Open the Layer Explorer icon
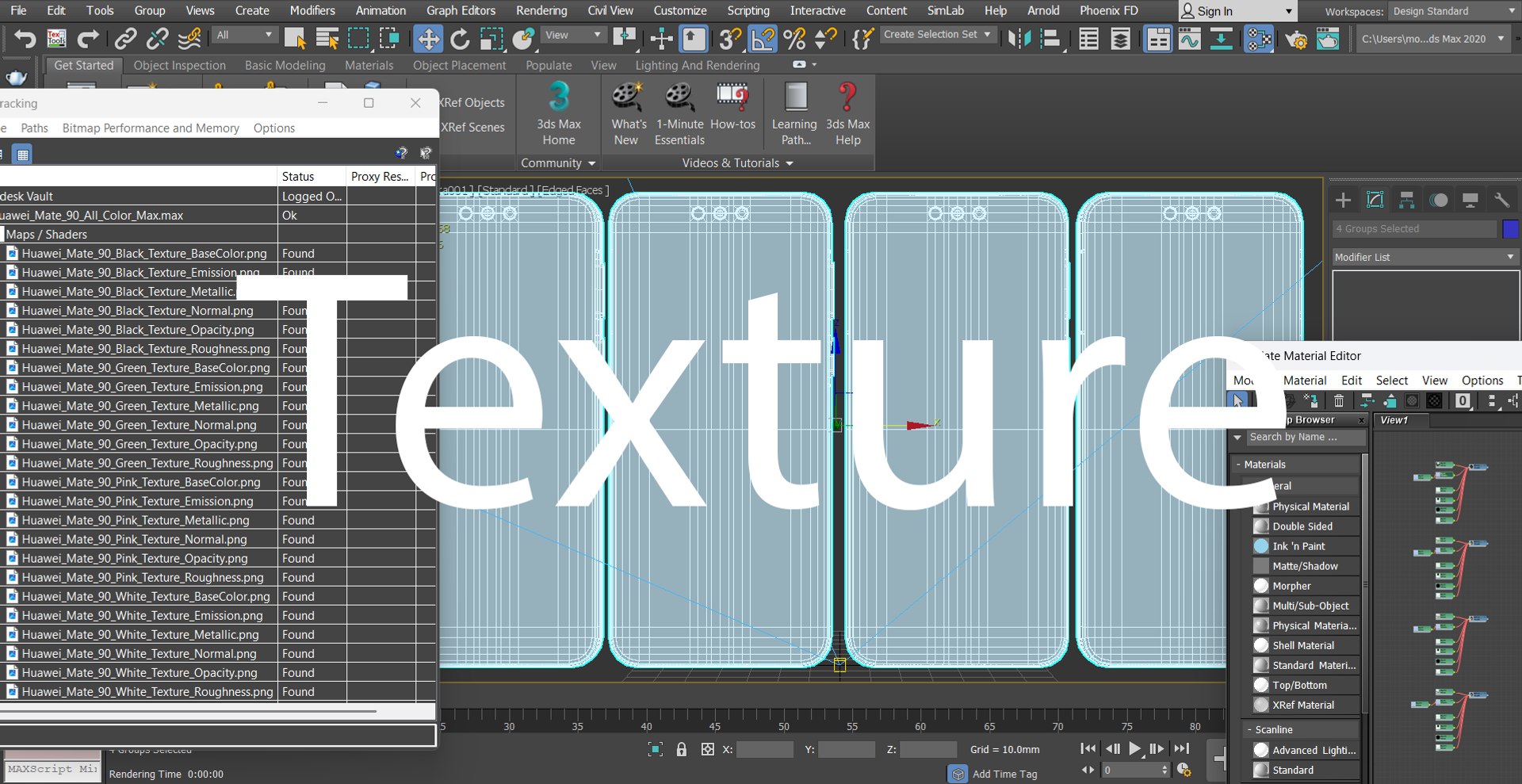Screen dimensions: 1522x784 1120,38
